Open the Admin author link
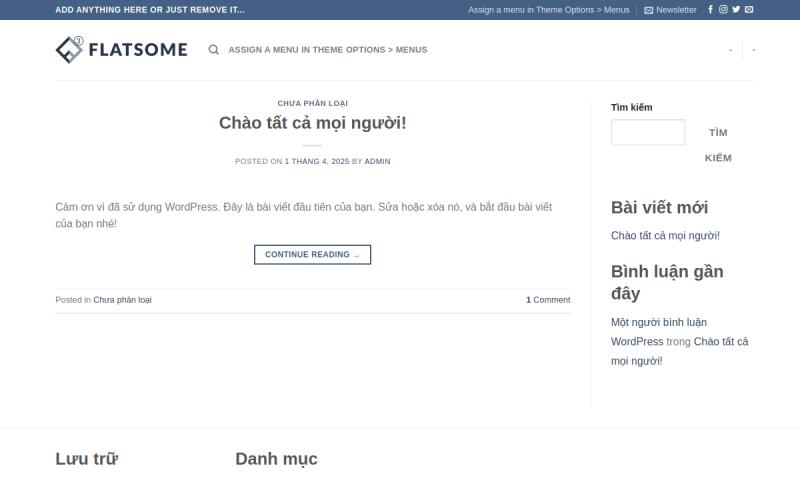800x480 pixels. click(377, 161)
